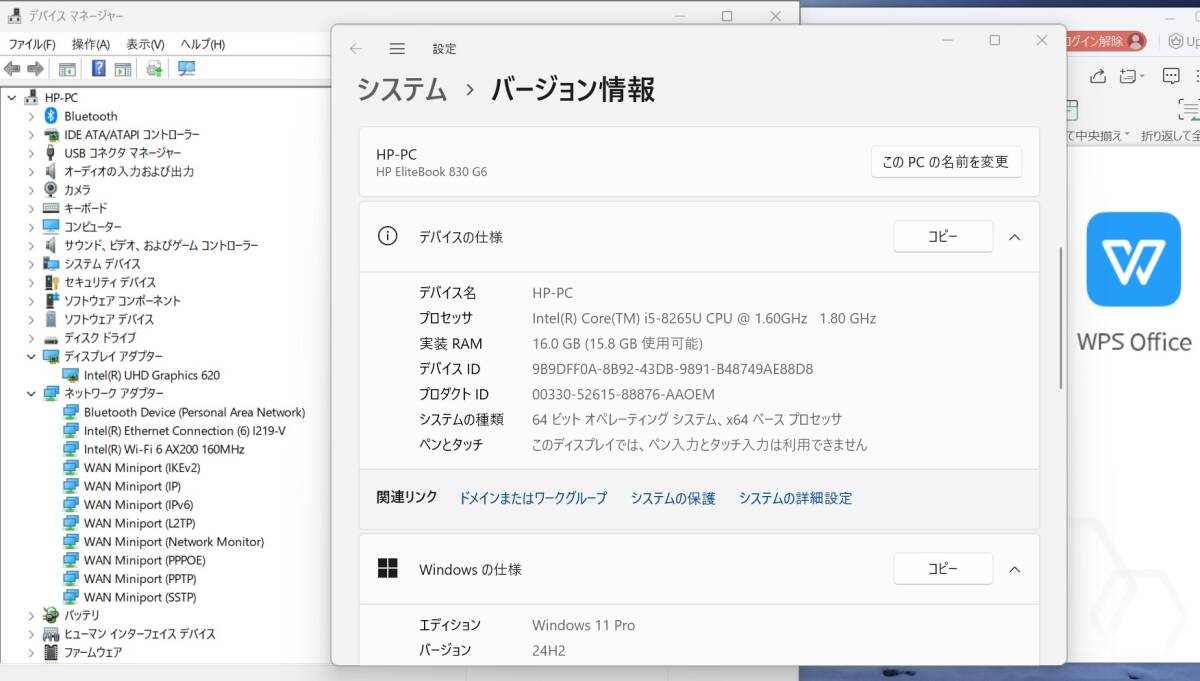Expand the ディスク ドライブ node
The height and width of the screenshot is (681, 1200).
pyautogui.click(x=31, y=338)
